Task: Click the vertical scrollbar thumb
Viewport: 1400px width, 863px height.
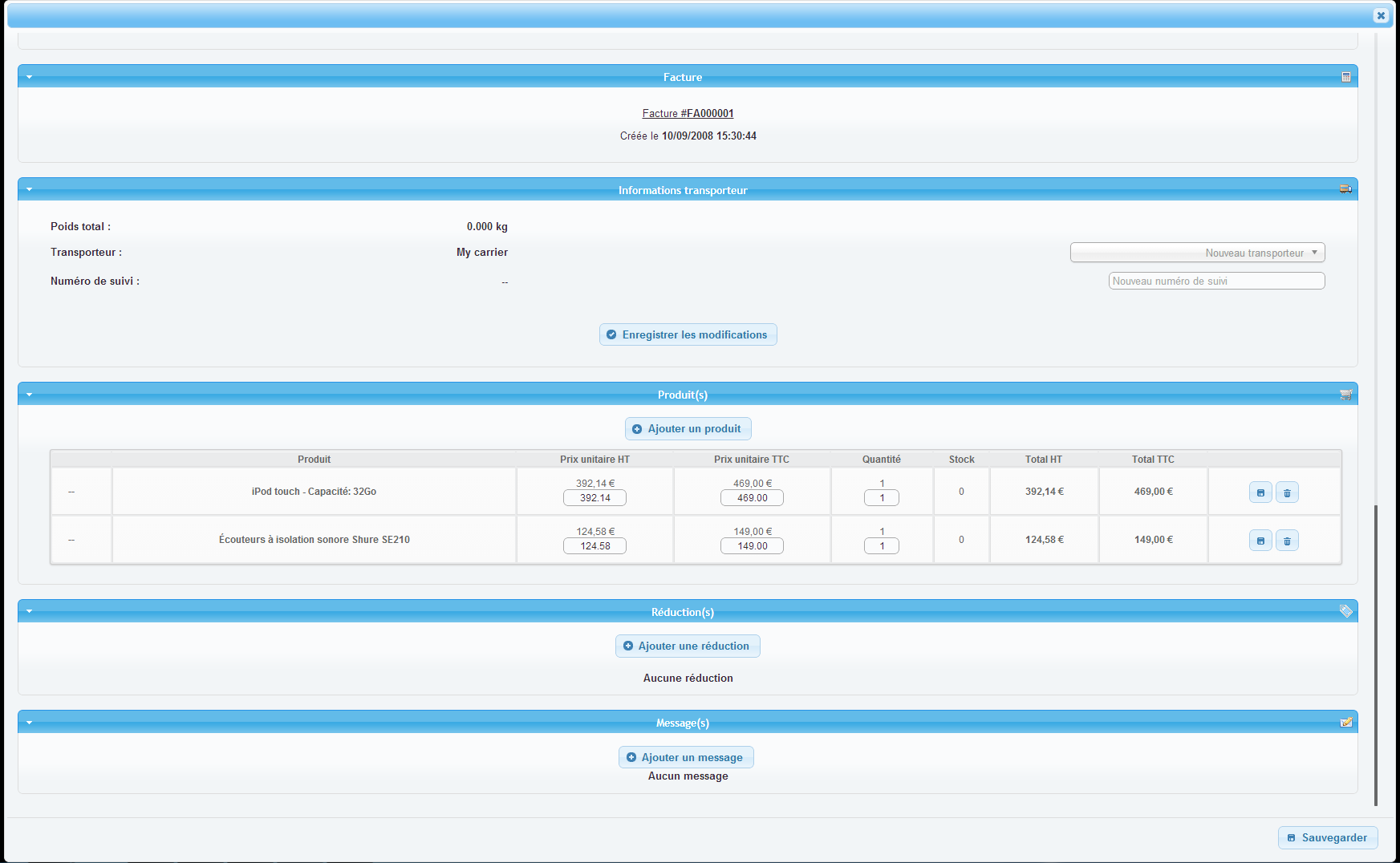Action: point(1376,654)
